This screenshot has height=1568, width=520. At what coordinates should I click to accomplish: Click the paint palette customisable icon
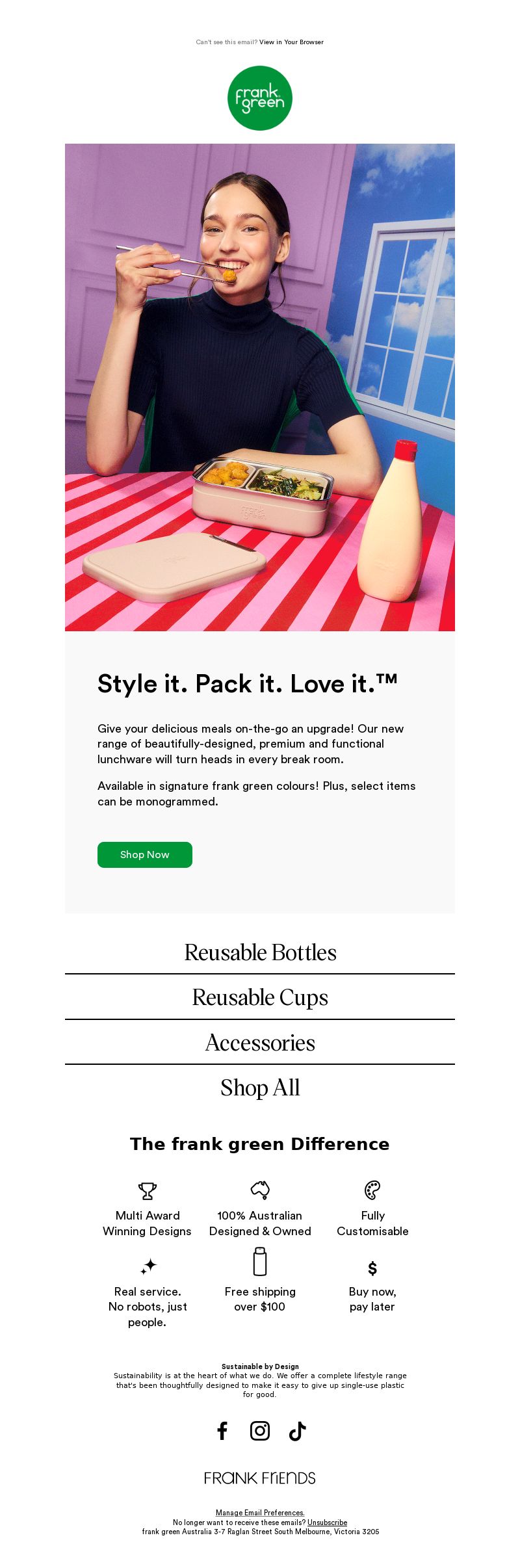[372, 1190]
